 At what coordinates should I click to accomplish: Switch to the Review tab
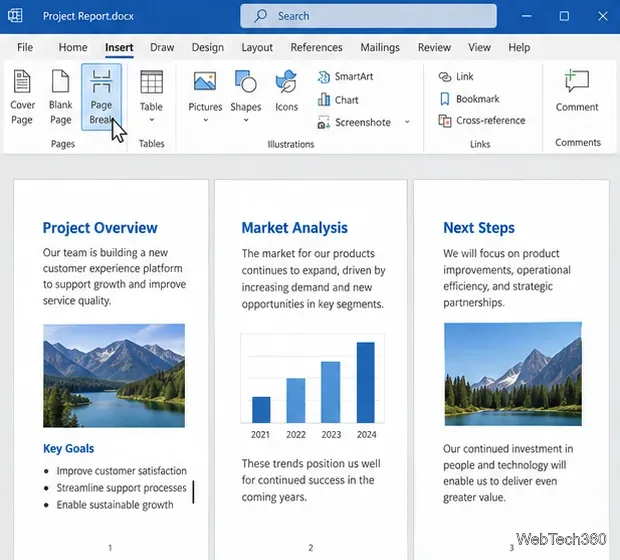click(434, 47)
